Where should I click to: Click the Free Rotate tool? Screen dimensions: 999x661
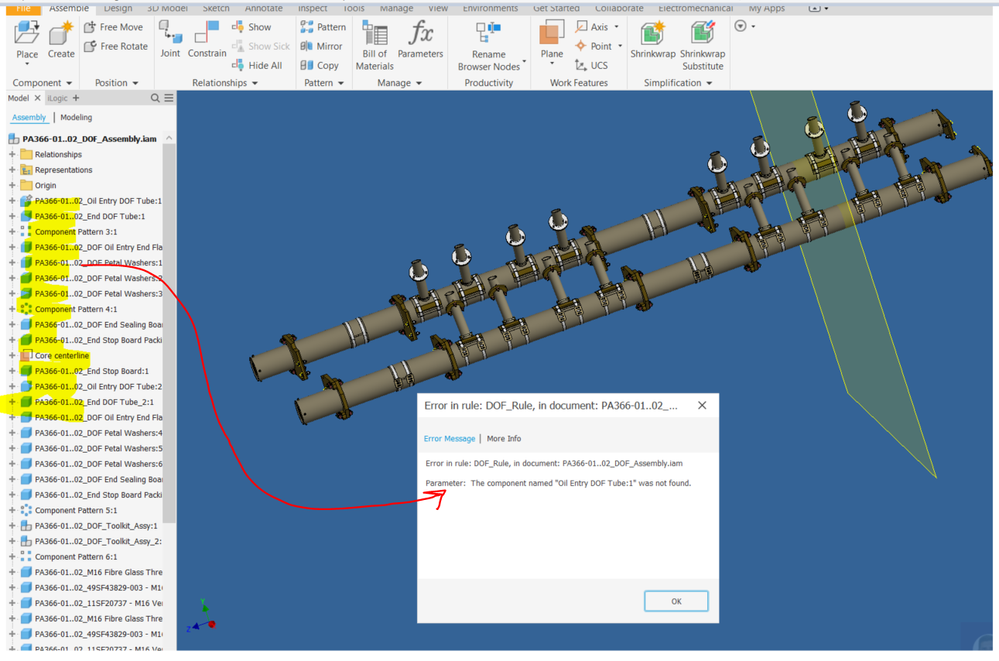click(116, 46)
